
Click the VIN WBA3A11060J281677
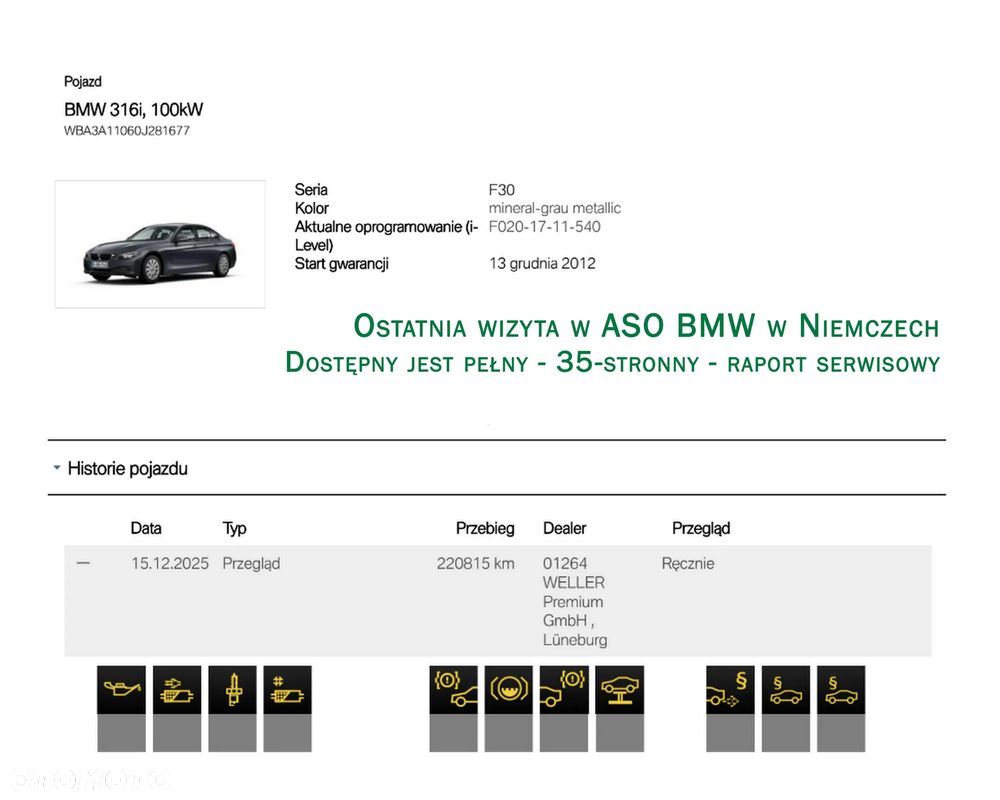coord(127,131)
